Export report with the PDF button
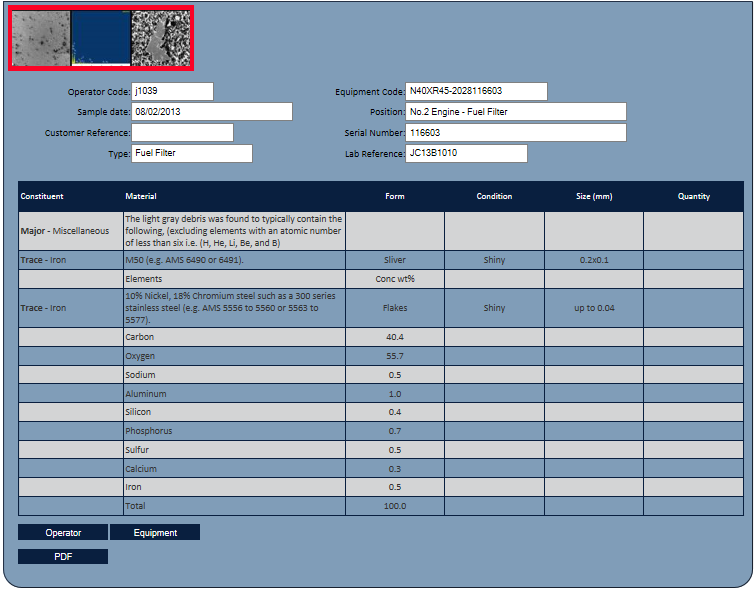Image resolution: width=755 pixels, height=590 pixels. coord(63,556)
